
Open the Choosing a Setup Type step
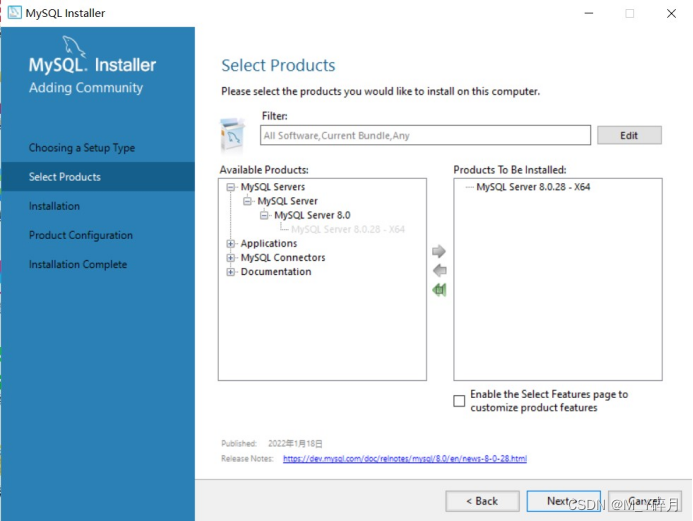(82, 148)
